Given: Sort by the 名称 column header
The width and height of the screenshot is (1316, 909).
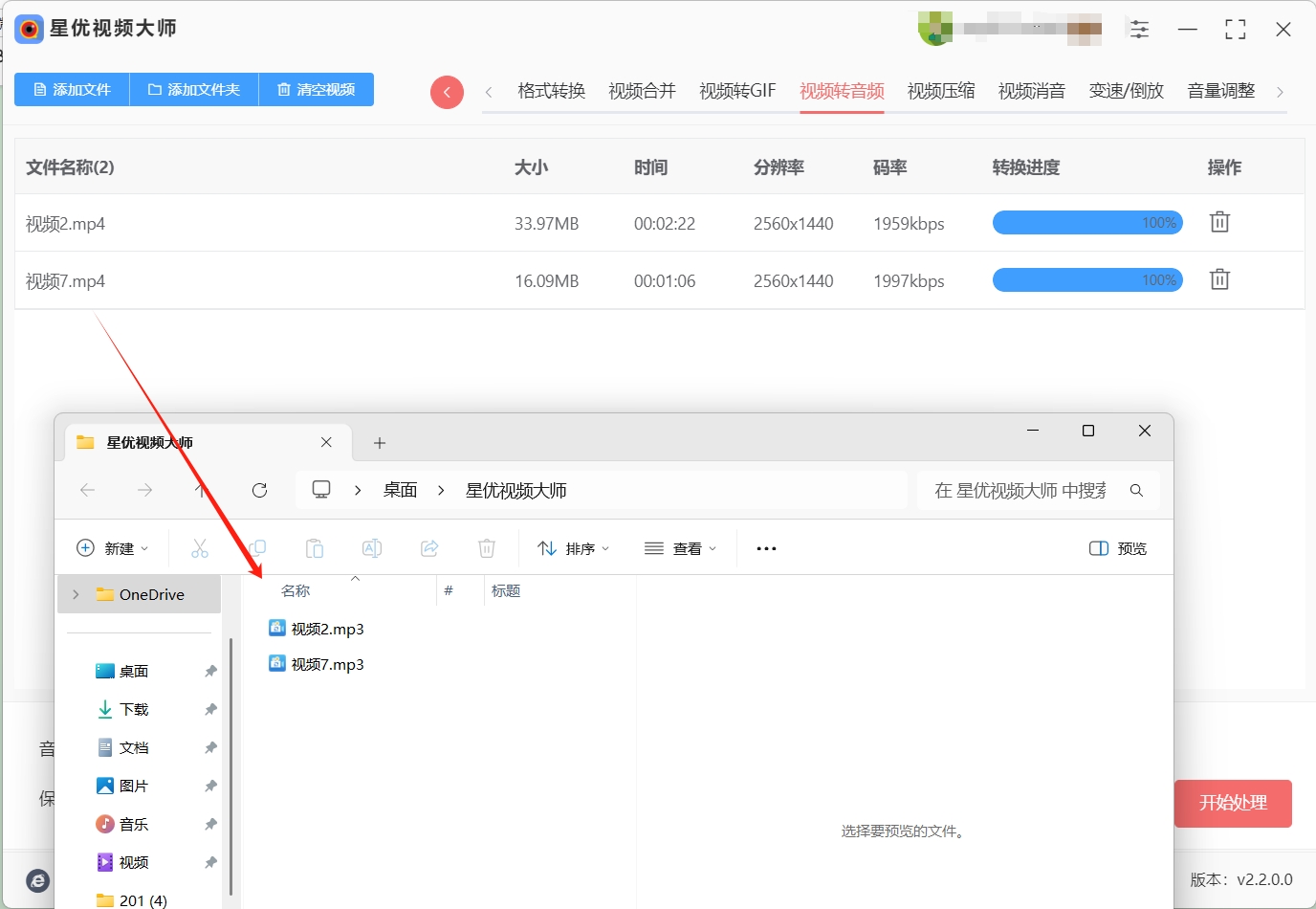Looking at the screenshot, I should [x=296, y=591].
